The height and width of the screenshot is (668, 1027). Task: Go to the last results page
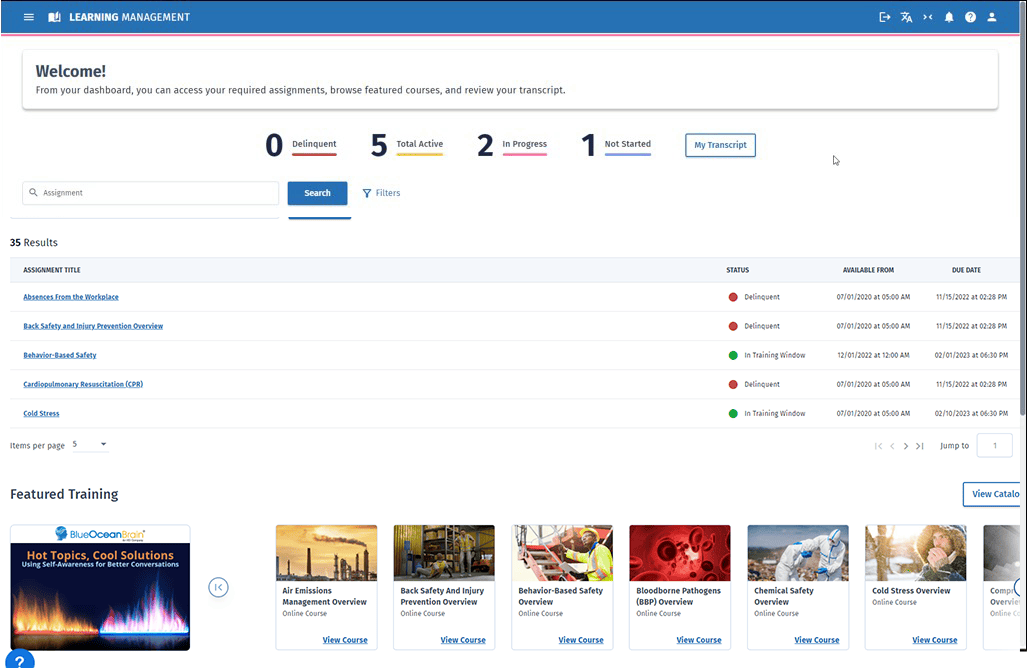920,446
